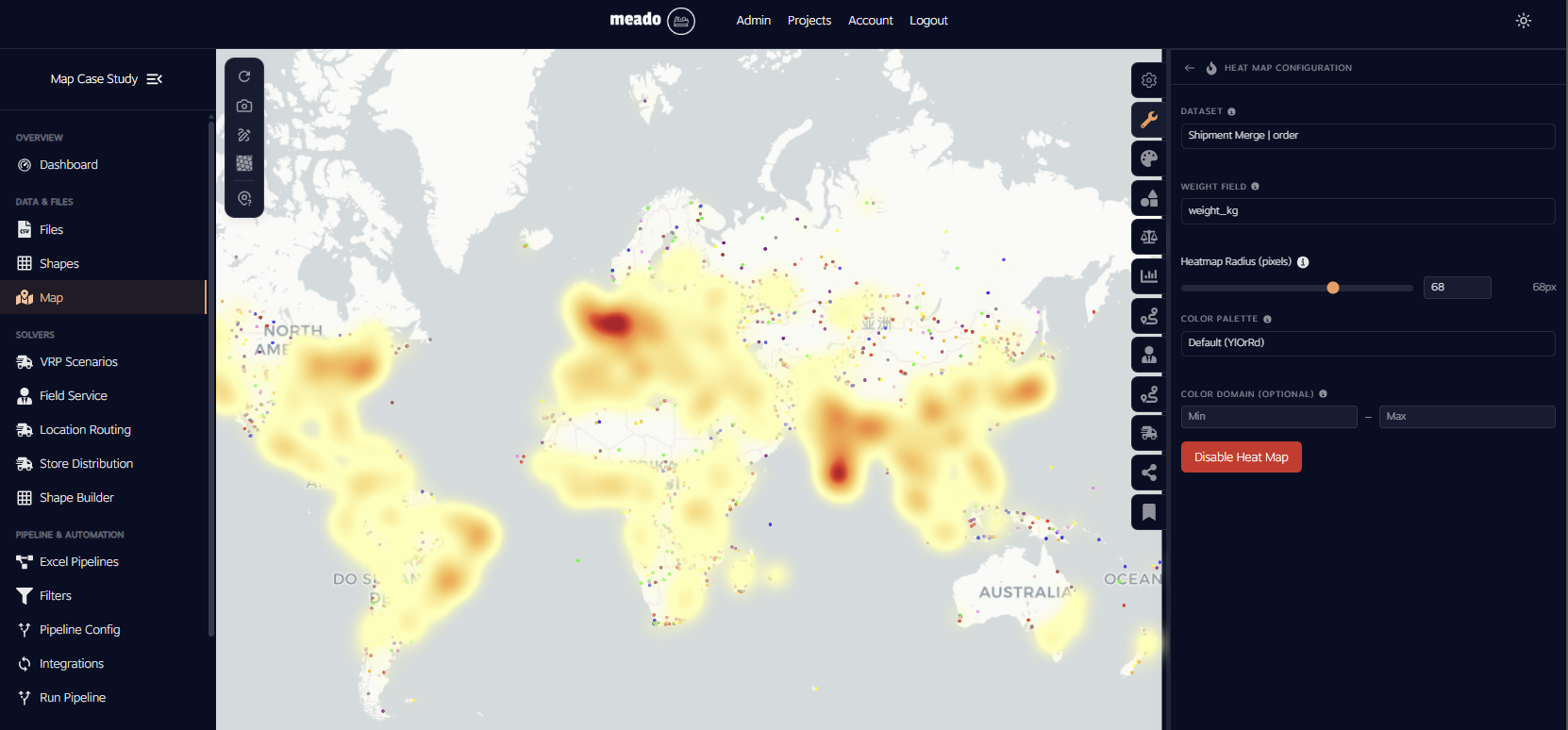Open map settings gear icon
This screenshot has width=1568, height=730.
click(1148, 80)
